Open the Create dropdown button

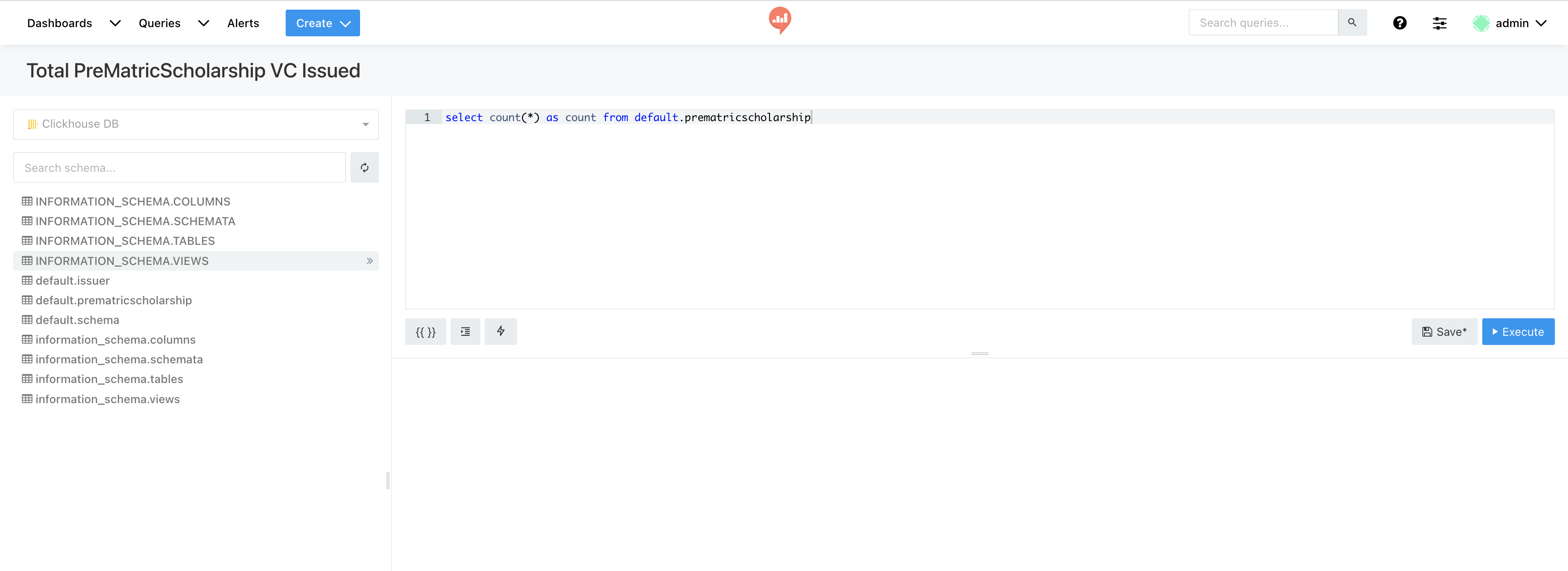(322, 23)
